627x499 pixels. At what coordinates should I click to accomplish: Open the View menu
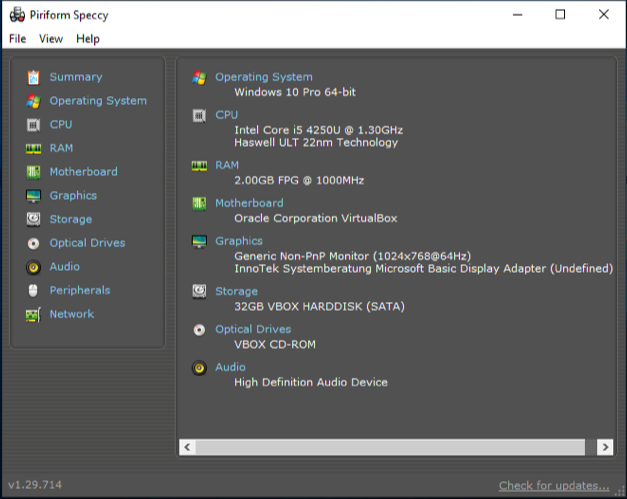[51, 39]
